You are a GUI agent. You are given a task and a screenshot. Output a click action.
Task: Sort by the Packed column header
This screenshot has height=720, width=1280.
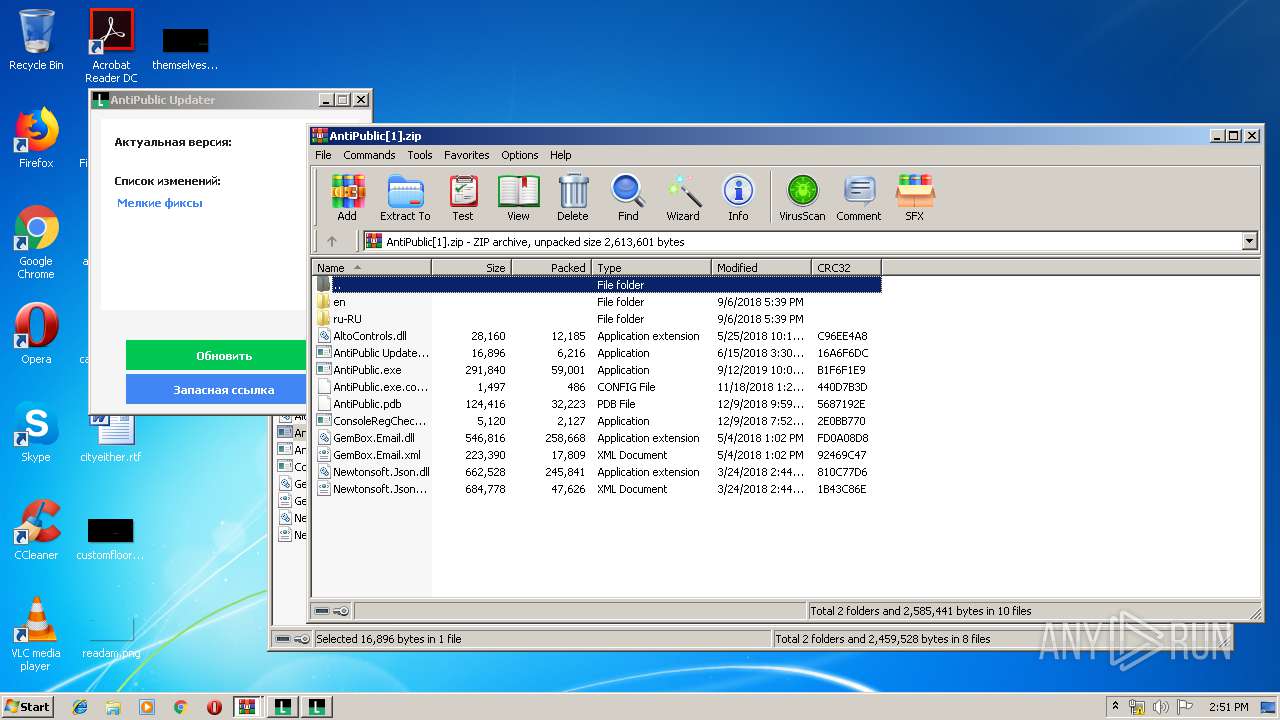pyautogui.click(x=552, y=267)
